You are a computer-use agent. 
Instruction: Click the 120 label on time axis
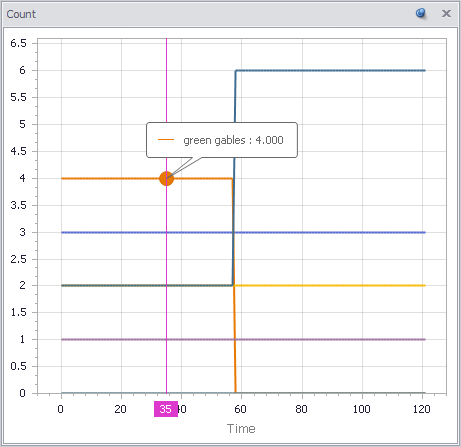(422, 409)
